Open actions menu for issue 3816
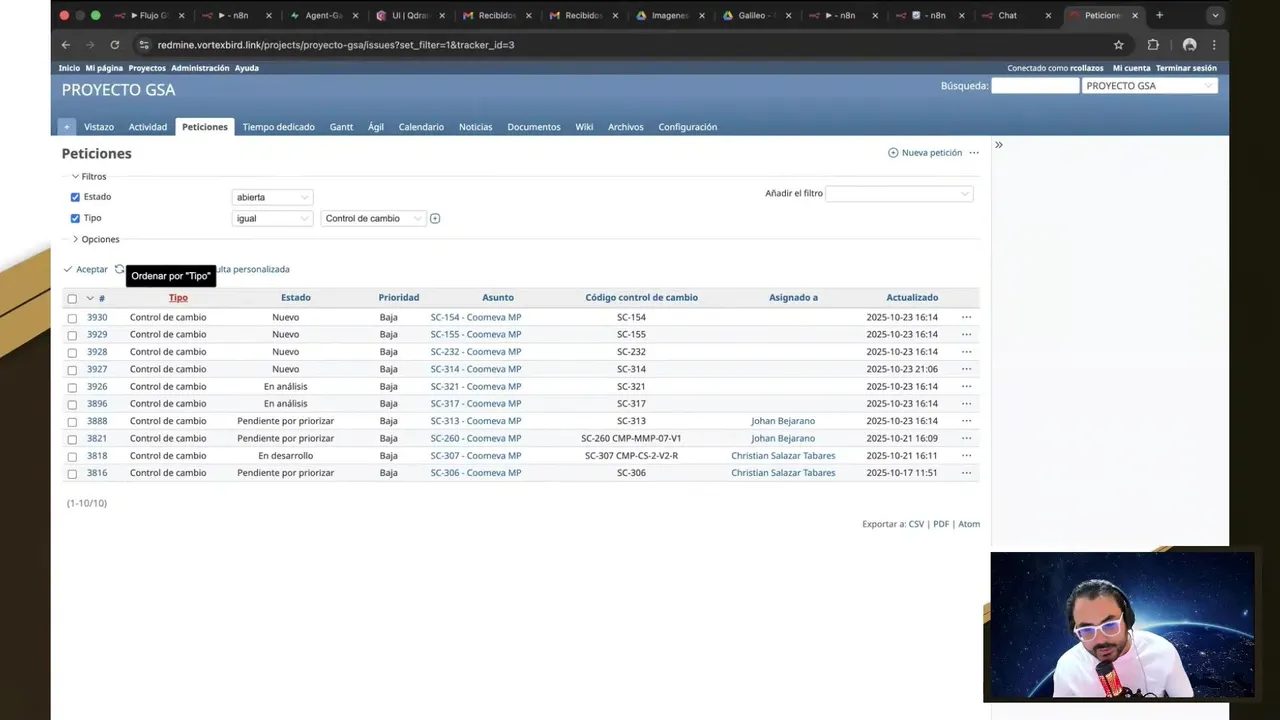This screenshot has height=720, width=1280. (966, 473)
